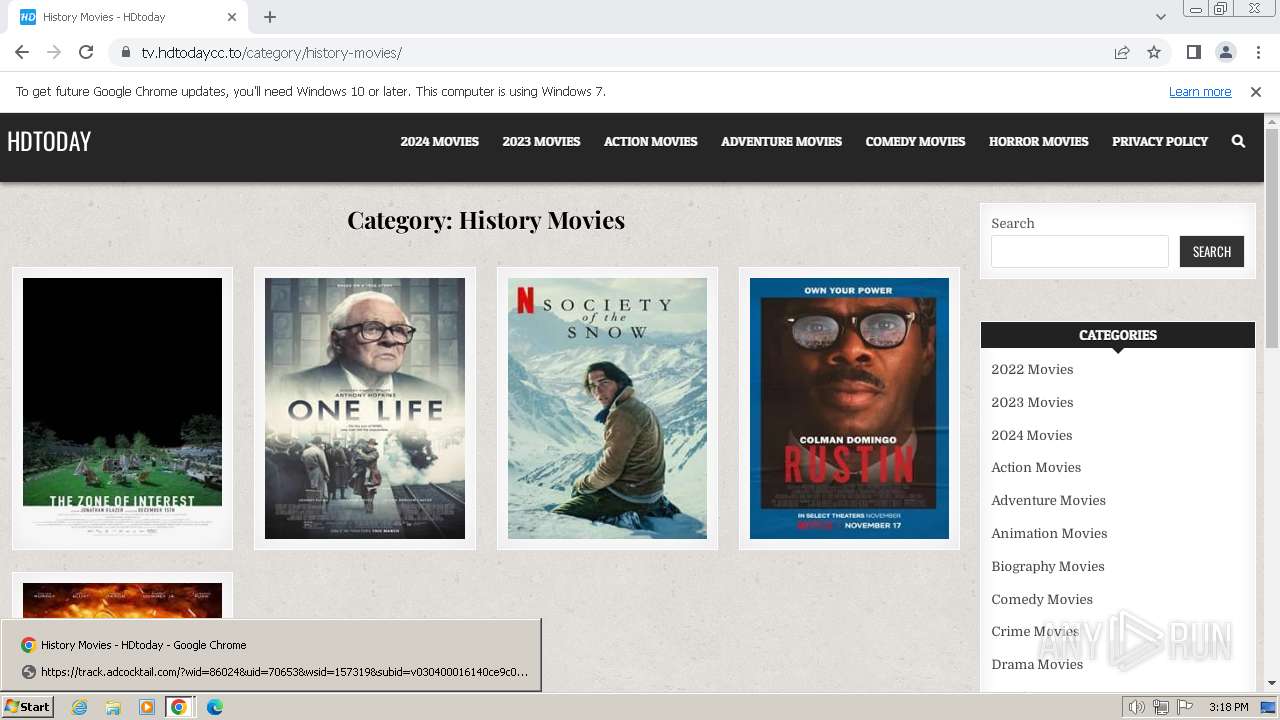1280x720 pixels.
Task: Open the Action Movies sidebar category
Action: pyautogui.click(x=1036, y=467)
